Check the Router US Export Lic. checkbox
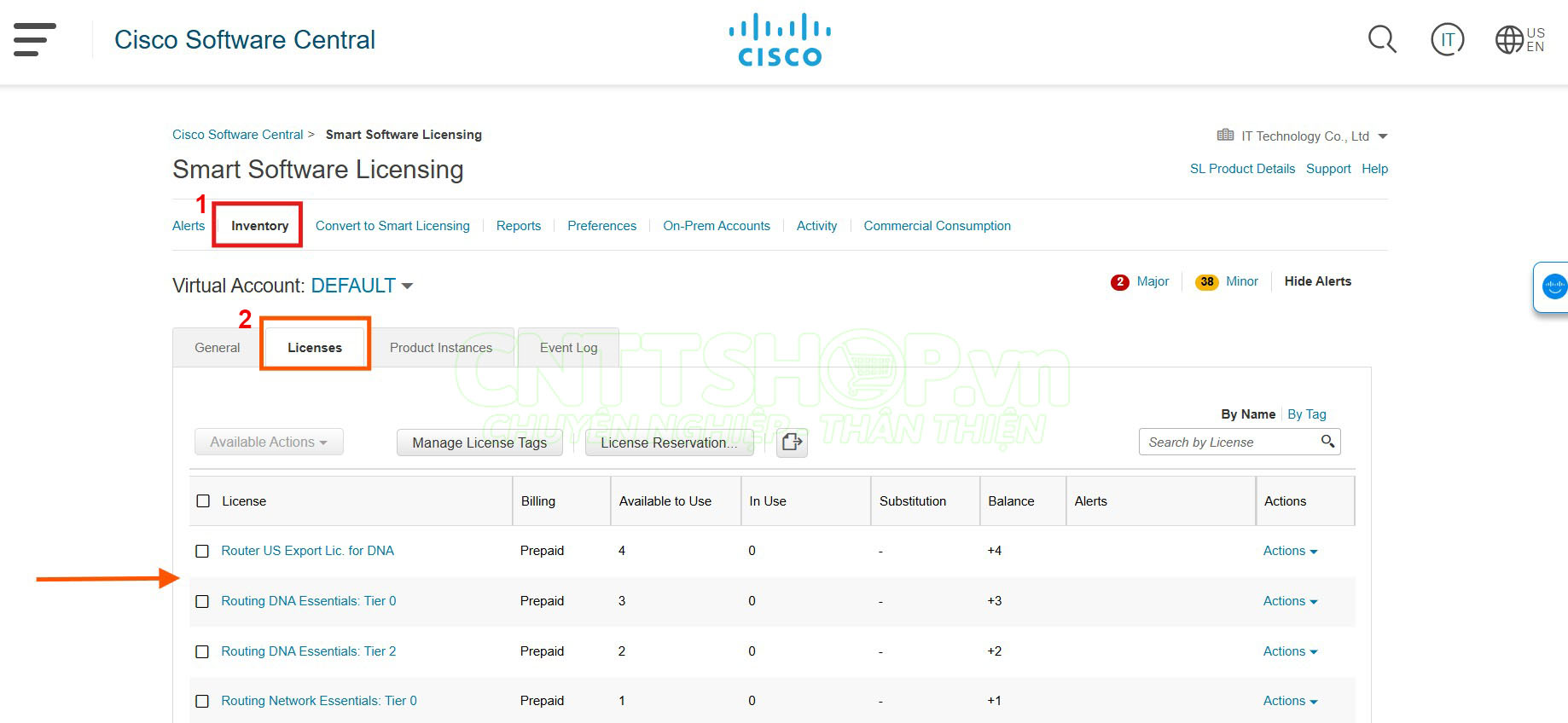1568x723 pixels. (202, 552)
